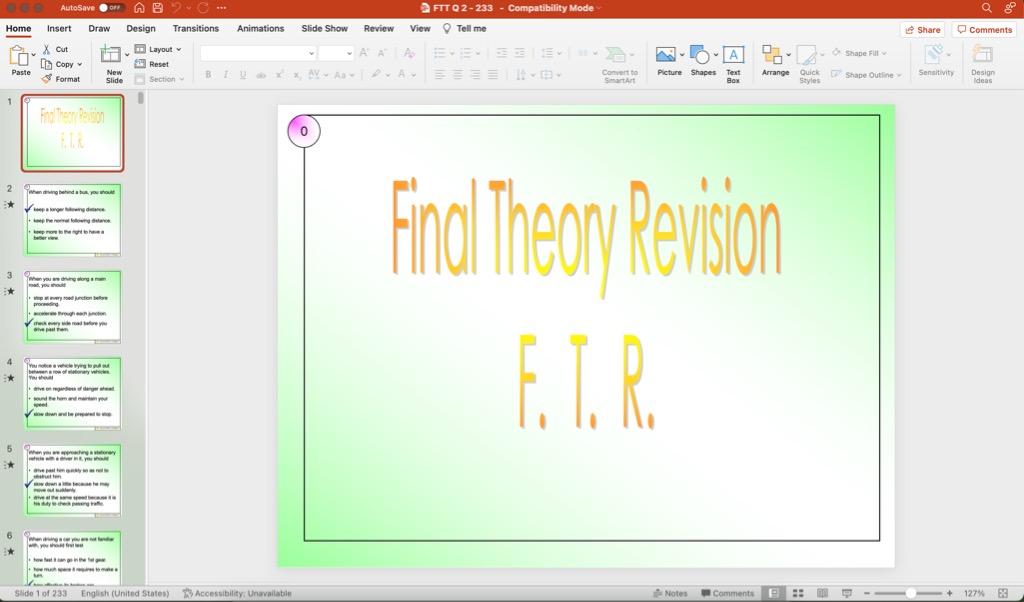Click the New Slide button
The image size is (1024, 602).
click(114, 65)
